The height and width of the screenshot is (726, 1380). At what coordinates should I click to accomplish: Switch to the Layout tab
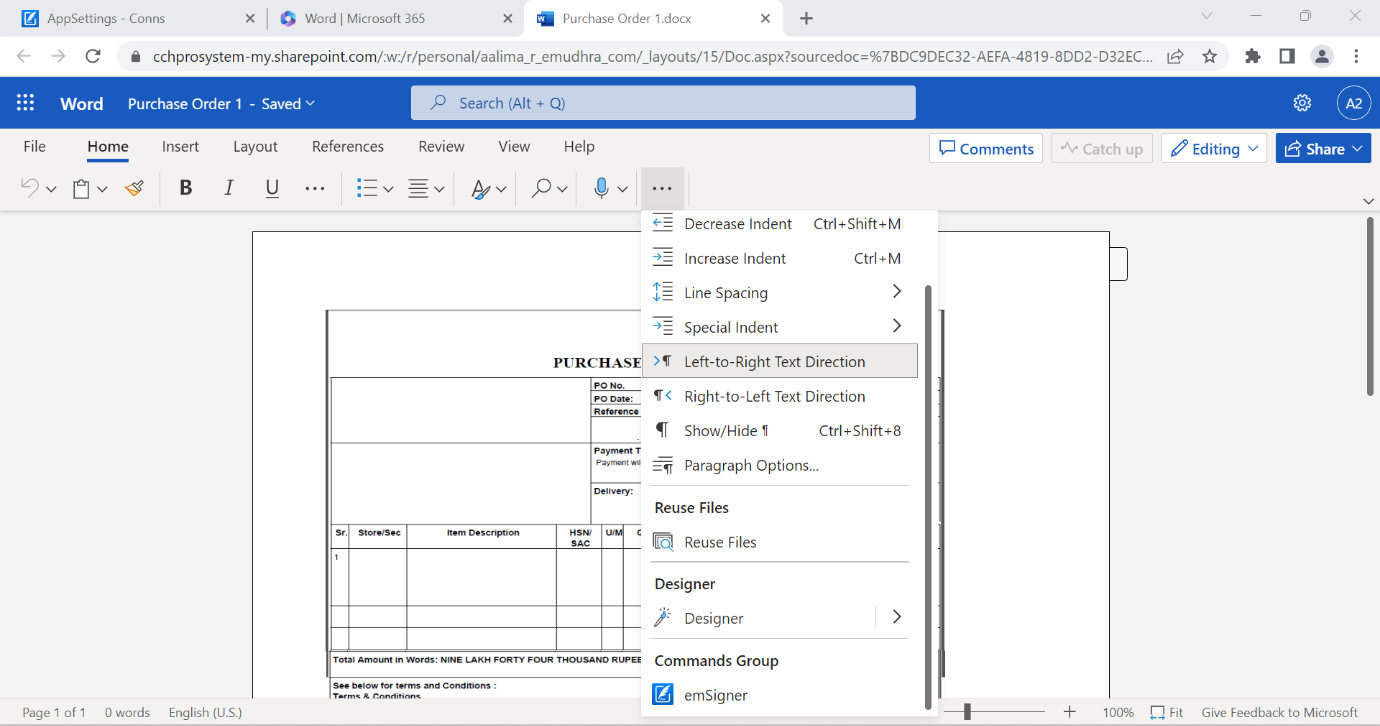(255, 146)
